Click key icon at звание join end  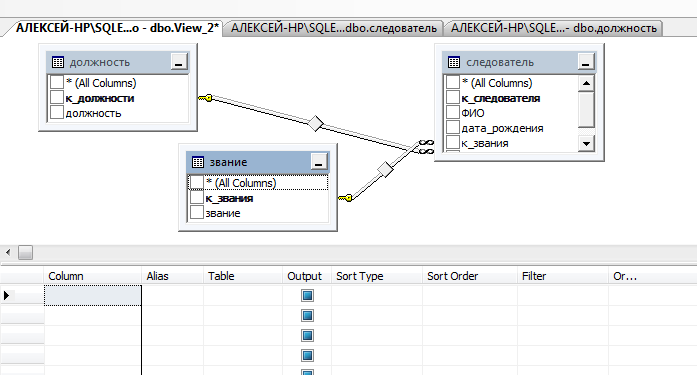point(345,198)
